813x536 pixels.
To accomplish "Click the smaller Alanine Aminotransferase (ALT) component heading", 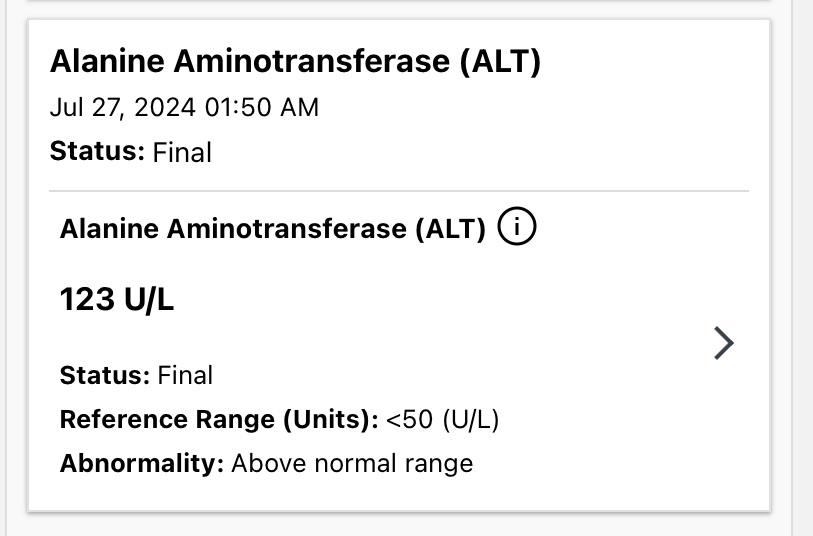I will 273,229.
